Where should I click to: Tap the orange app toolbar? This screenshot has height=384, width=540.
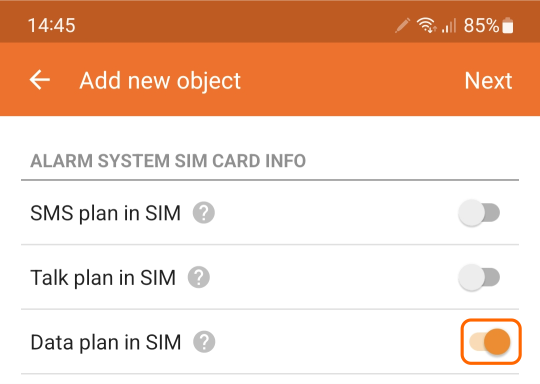(x=270, y=80)
